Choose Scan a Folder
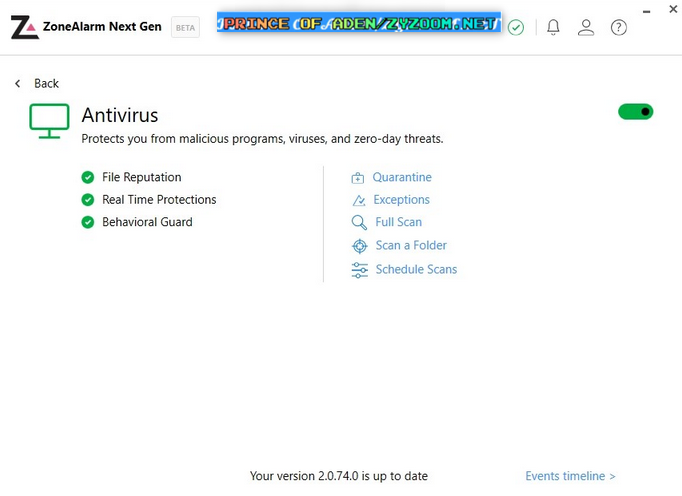 [411, 245]
